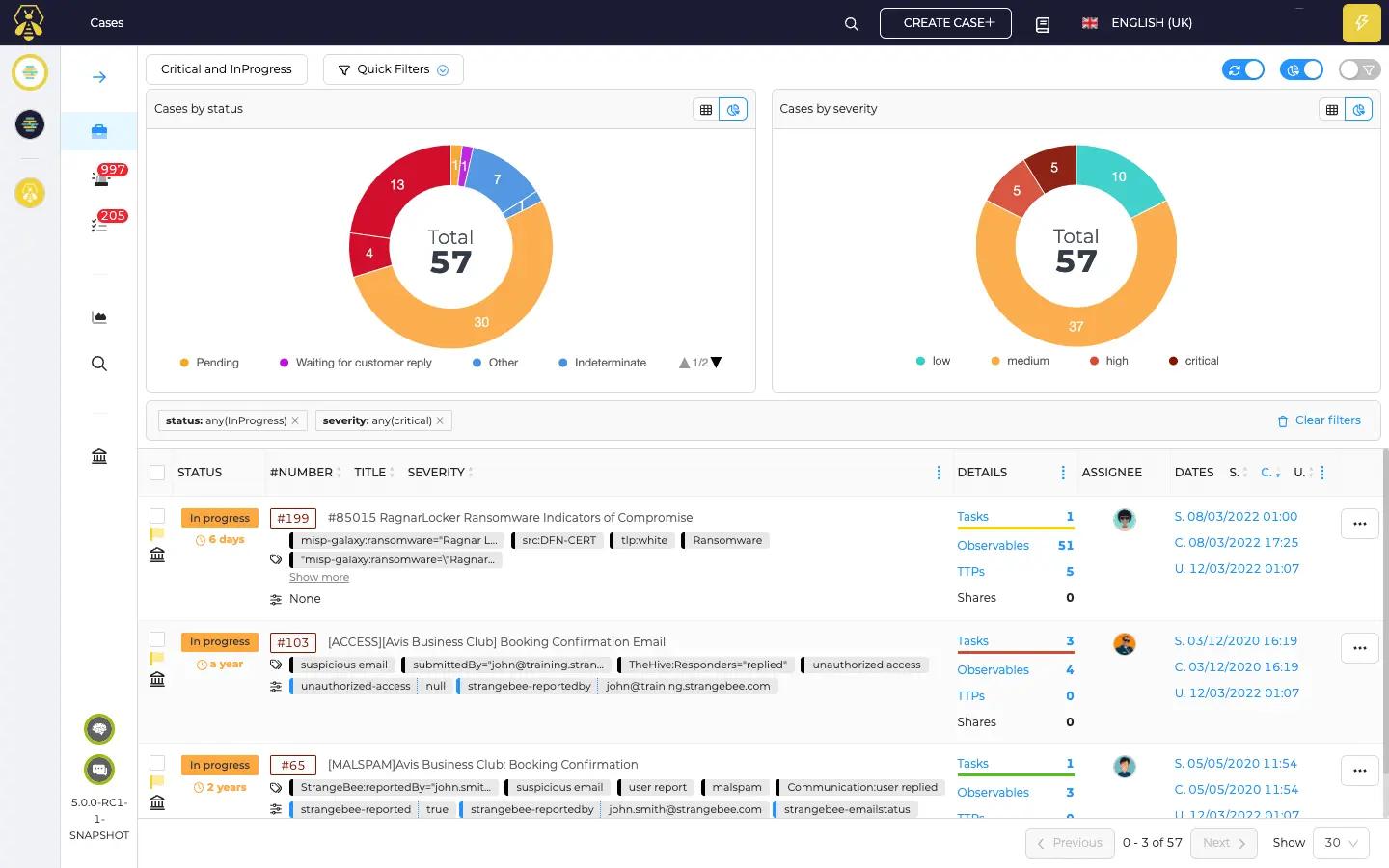This screenshot has height=868, width=1389.
Task: Expand the Quick Filters dropdown
Action: pos(393,69)
